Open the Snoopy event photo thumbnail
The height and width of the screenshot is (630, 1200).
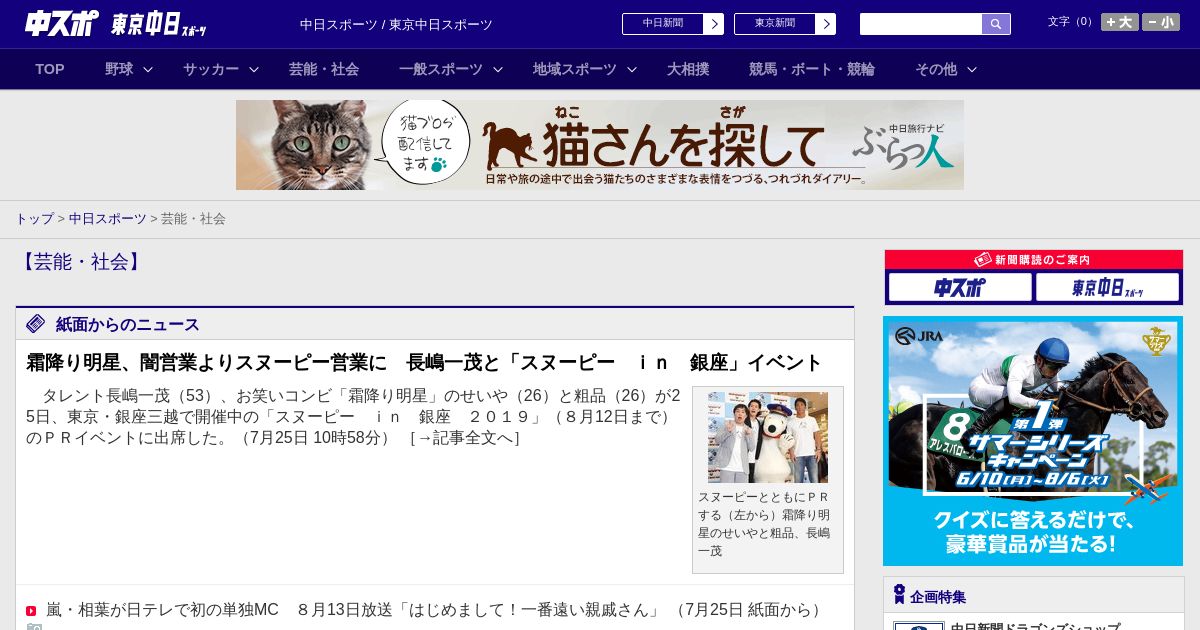click(x=768, y=437)
